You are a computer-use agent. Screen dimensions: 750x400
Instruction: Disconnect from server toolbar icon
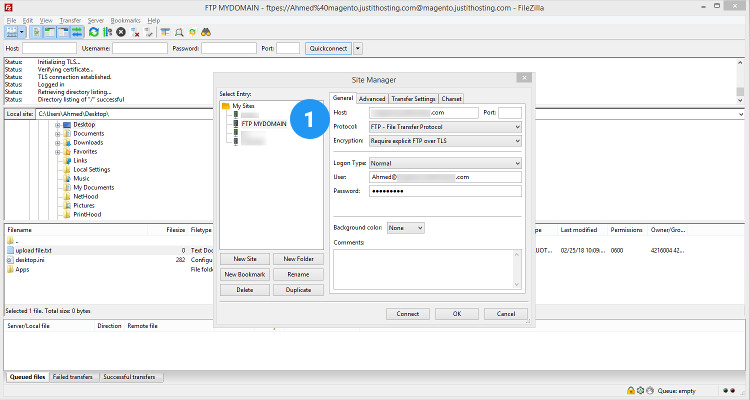(135, 32)
